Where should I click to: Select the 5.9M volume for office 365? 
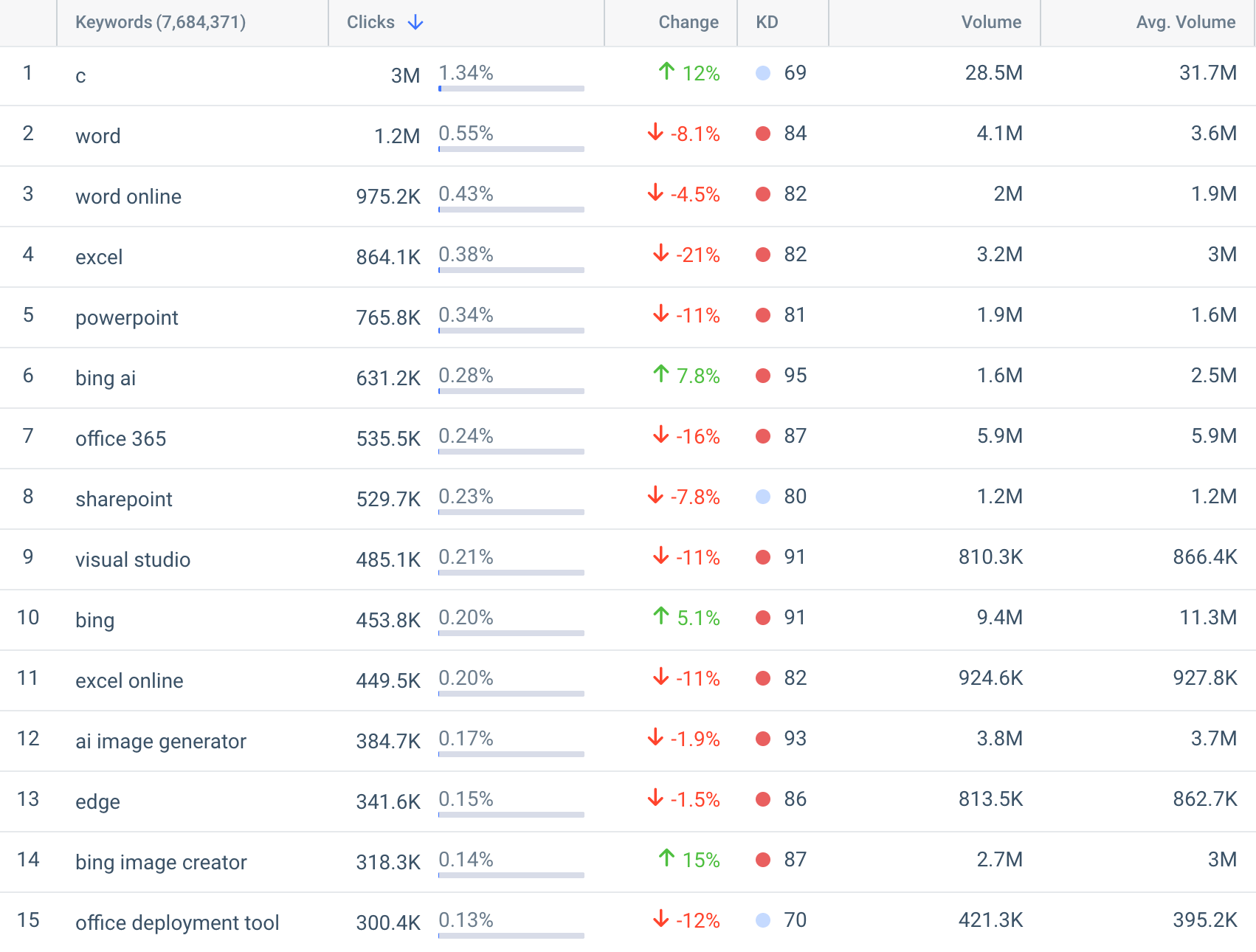(x=999, y=435)
